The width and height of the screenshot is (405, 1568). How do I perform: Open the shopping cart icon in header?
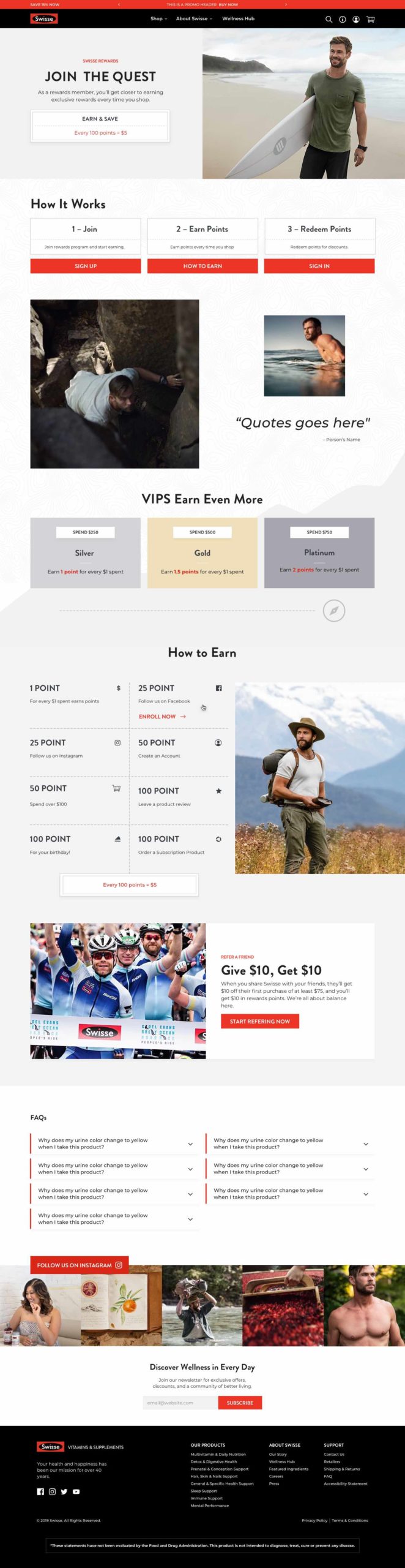[370, 19]
